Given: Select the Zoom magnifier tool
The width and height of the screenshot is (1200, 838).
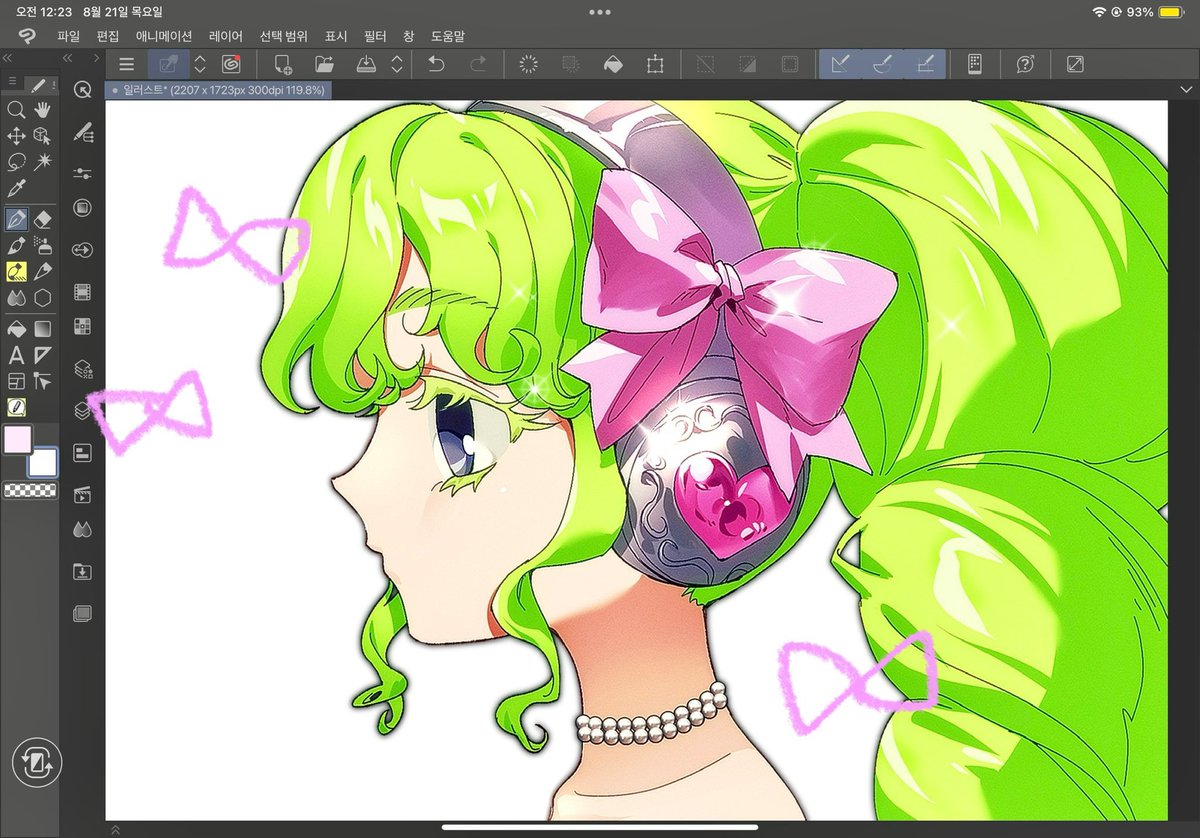Looking at the screenshot, I should click(16, 110).
